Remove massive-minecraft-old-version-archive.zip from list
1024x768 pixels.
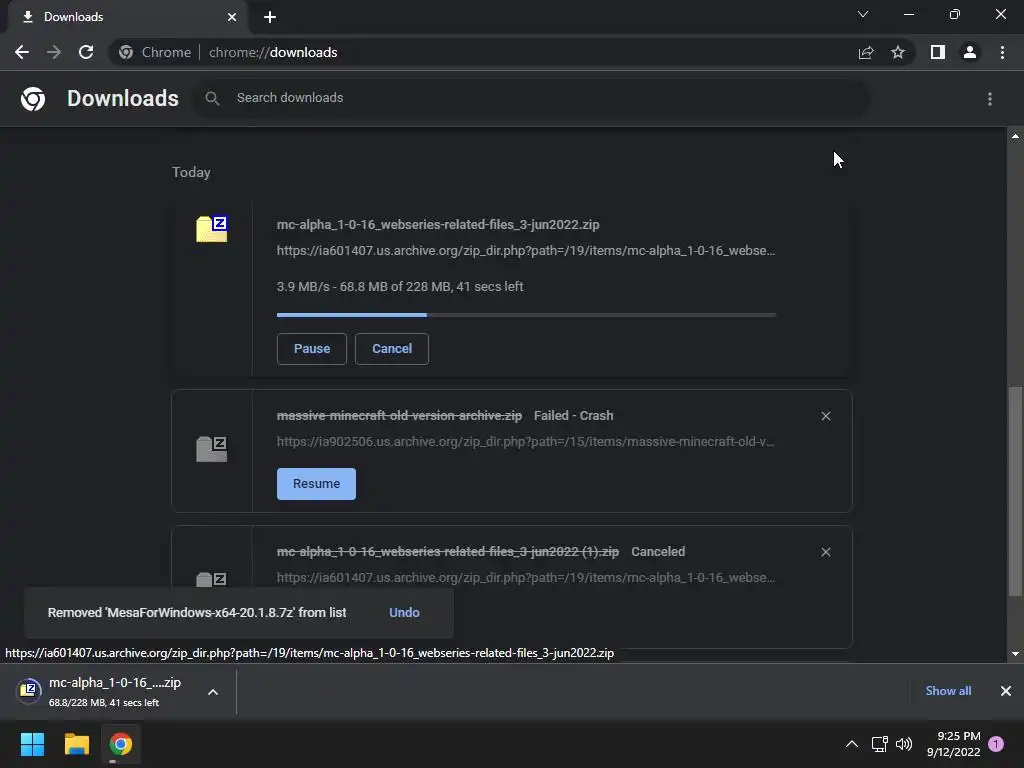(826, 416)
